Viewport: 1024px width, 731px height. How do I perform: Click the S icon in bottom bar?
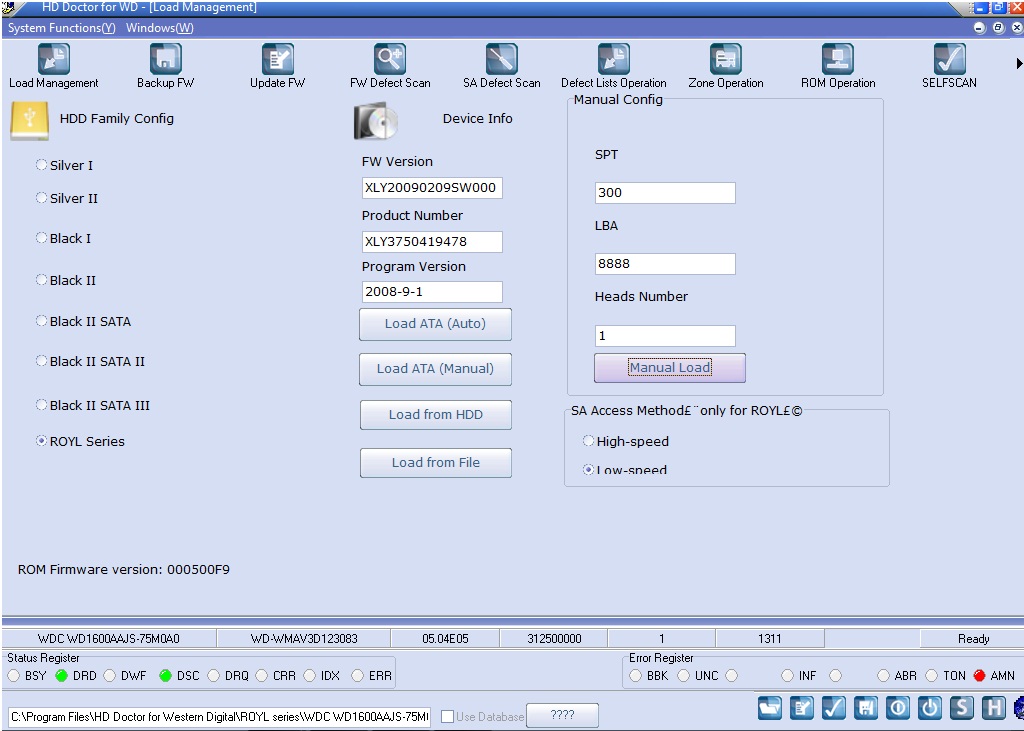962,707
